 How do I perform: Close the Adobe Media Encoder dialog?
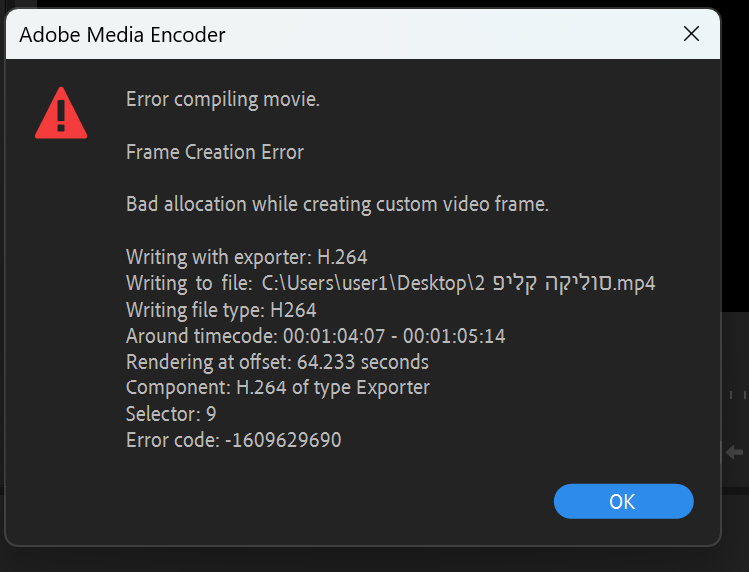coord(691,34)
